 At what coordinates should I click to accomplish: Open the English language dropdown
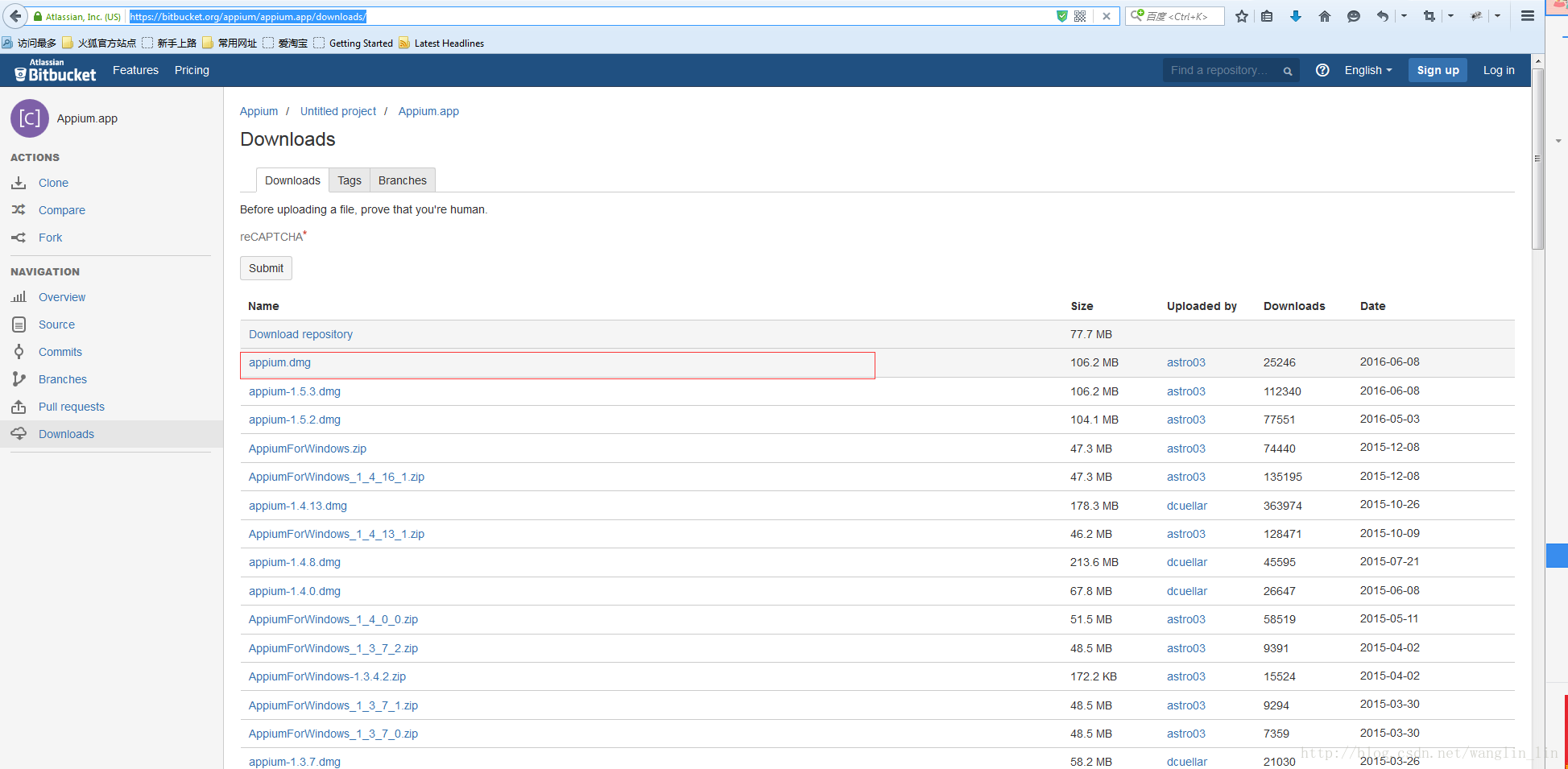coord(1368,70)
